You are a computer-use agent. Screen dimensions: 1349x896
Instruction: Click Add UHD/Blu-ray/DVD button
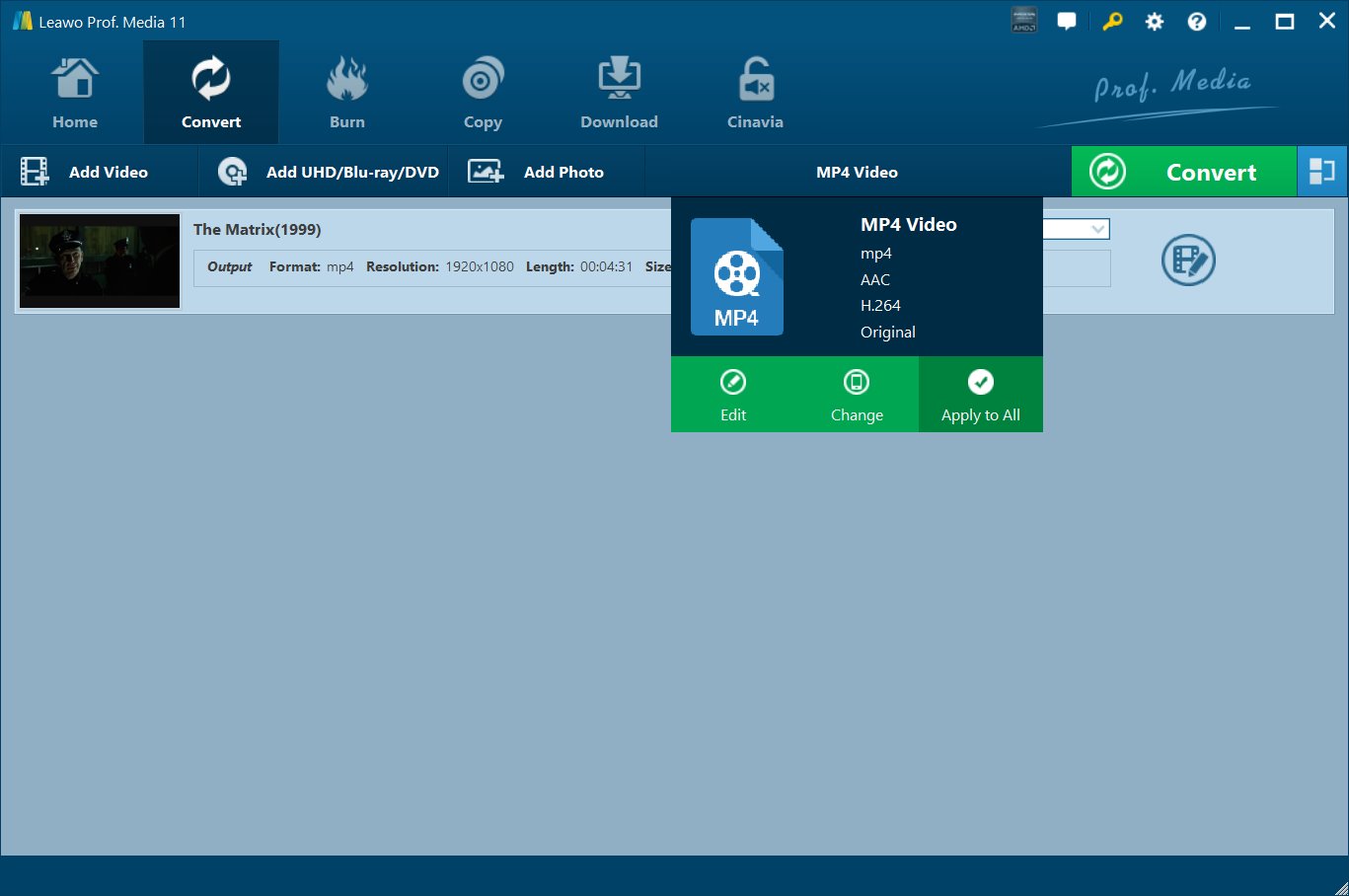tap(329, 172)
